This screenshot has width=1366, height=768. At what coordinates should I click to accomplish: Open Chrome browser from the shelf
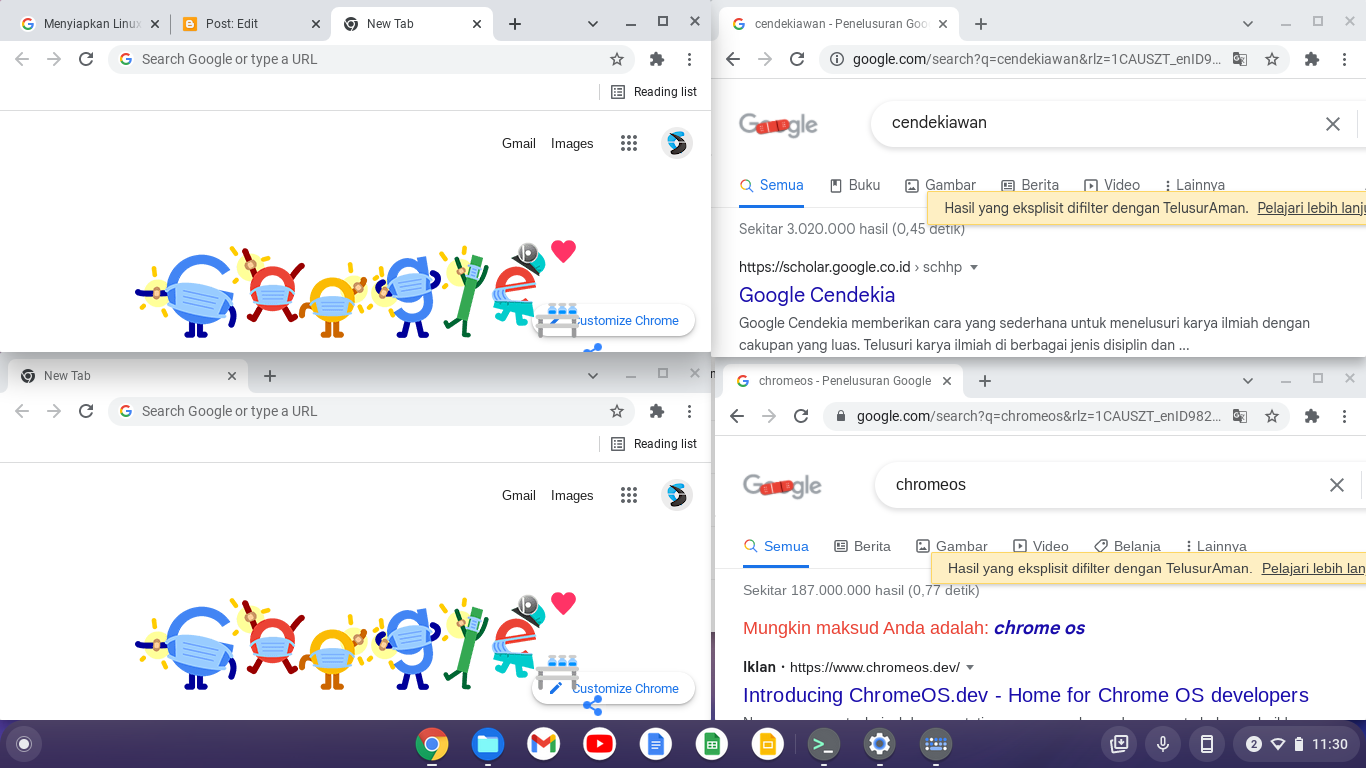432,744
